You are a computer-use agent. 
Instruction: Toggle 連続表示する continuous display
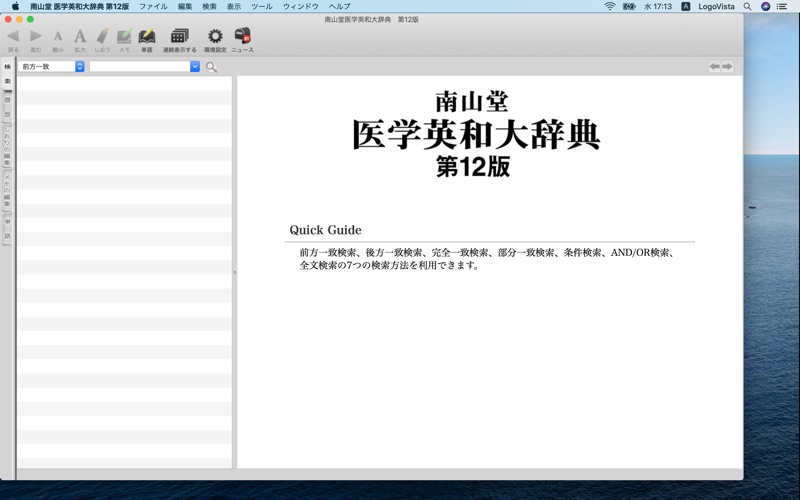tap(180, 36)
